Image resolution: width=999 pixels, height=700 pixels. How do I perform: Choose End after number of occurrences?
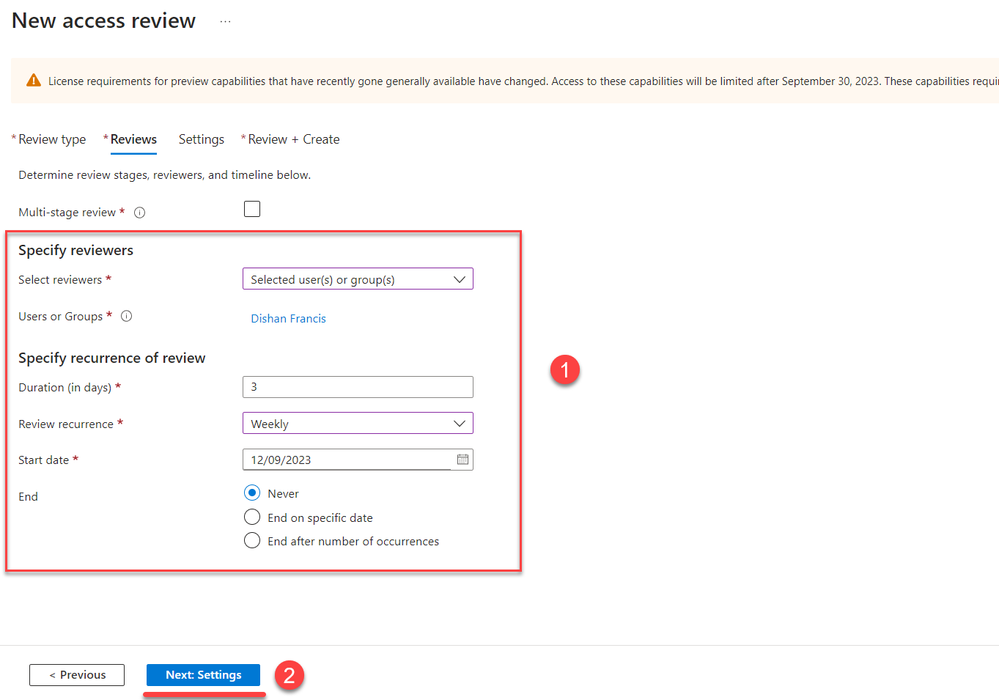252,540
